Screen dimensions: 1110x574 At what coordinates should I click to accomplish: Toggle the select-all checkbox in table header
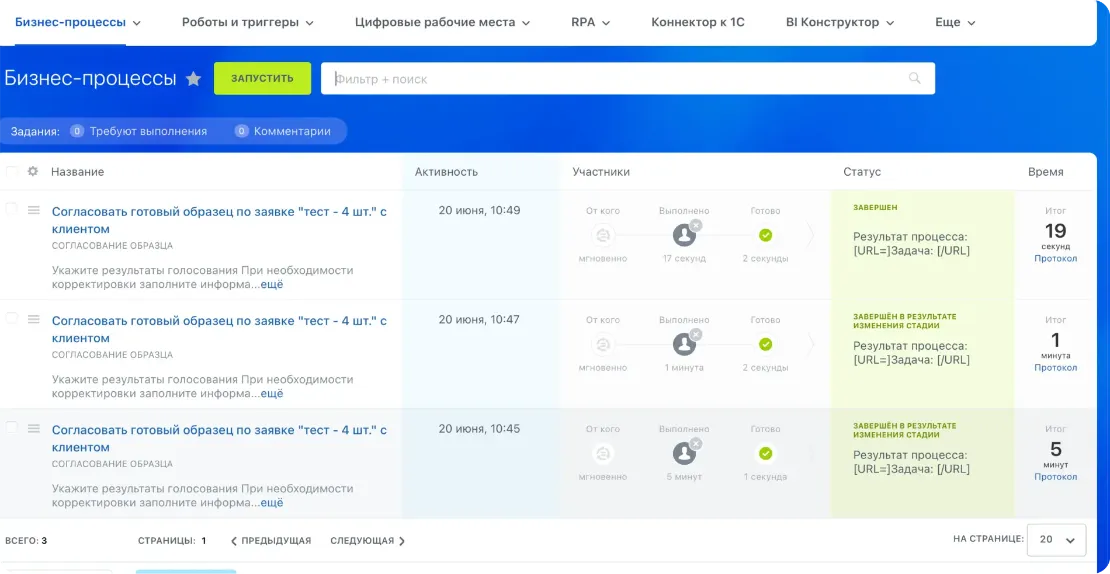point(12,171)
